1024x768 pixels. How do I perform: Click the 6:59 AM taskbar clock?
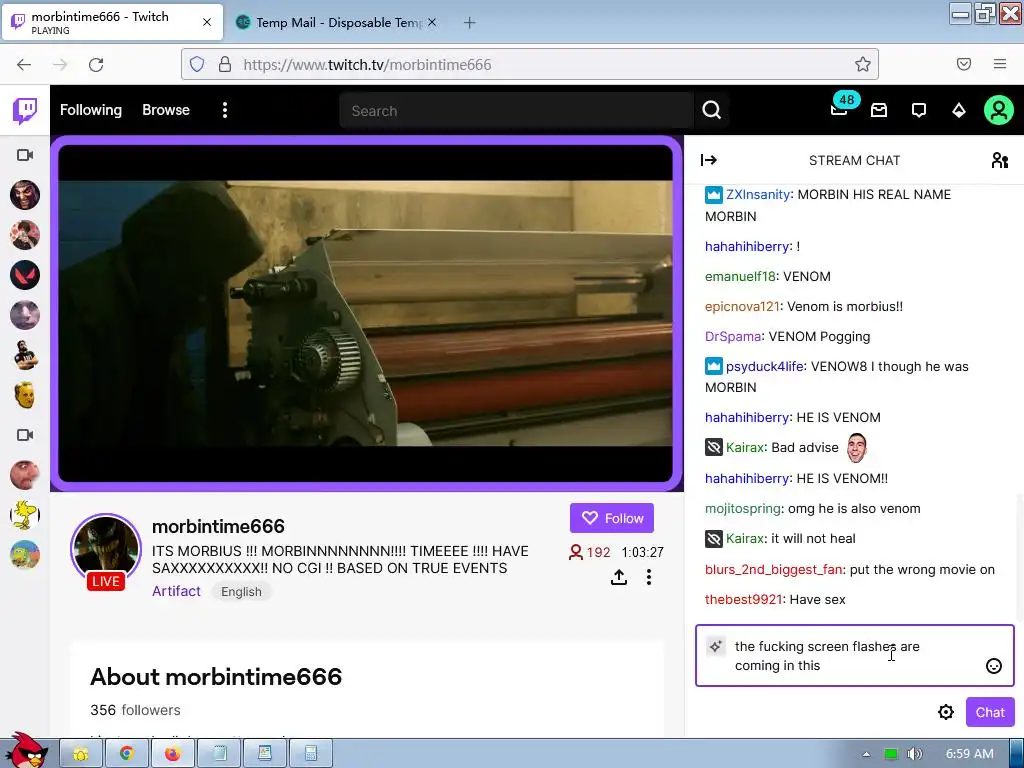[x=969, y=754]
